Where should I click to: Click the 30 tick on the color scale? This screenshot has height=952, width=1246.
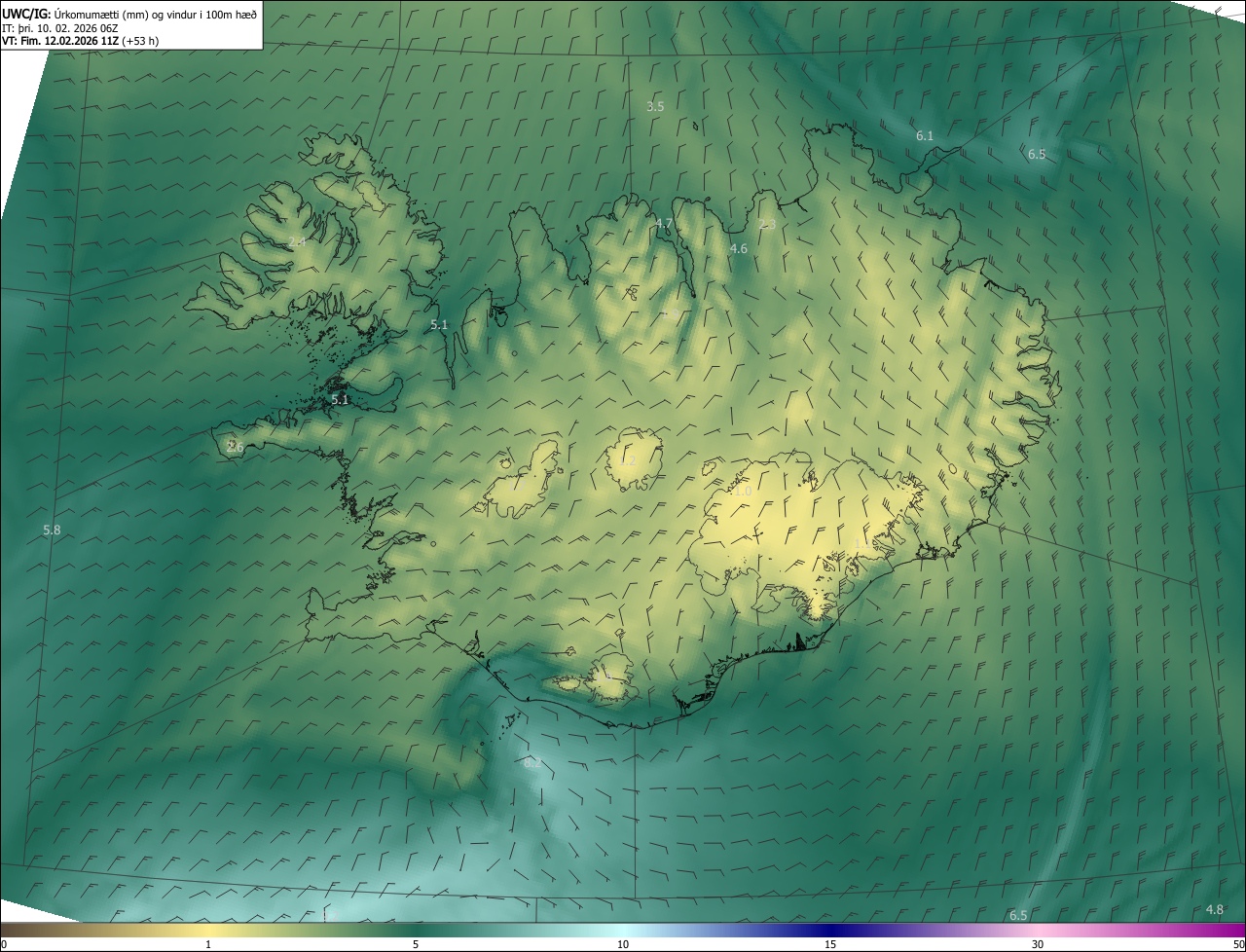(x=1038, y=944)
